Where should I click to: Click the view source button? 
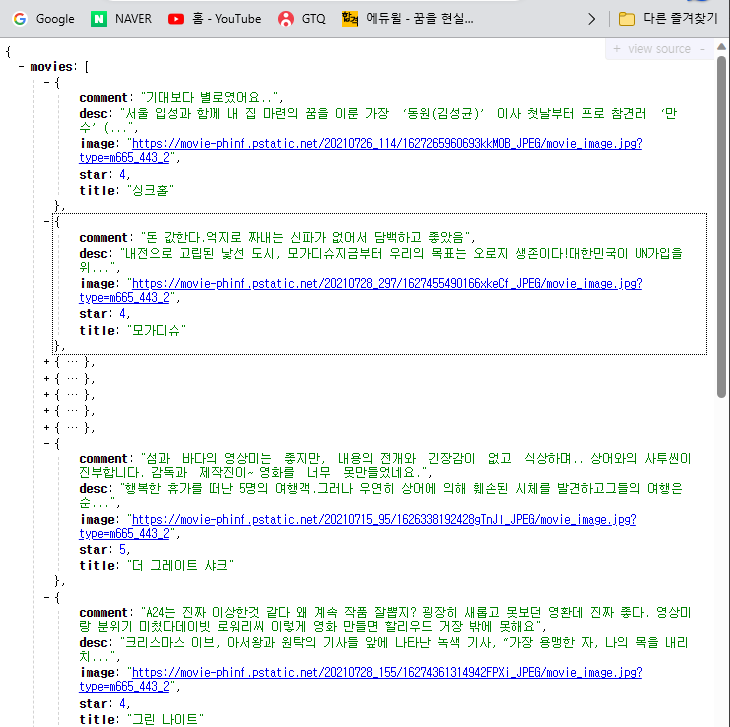tap(659, 49)
